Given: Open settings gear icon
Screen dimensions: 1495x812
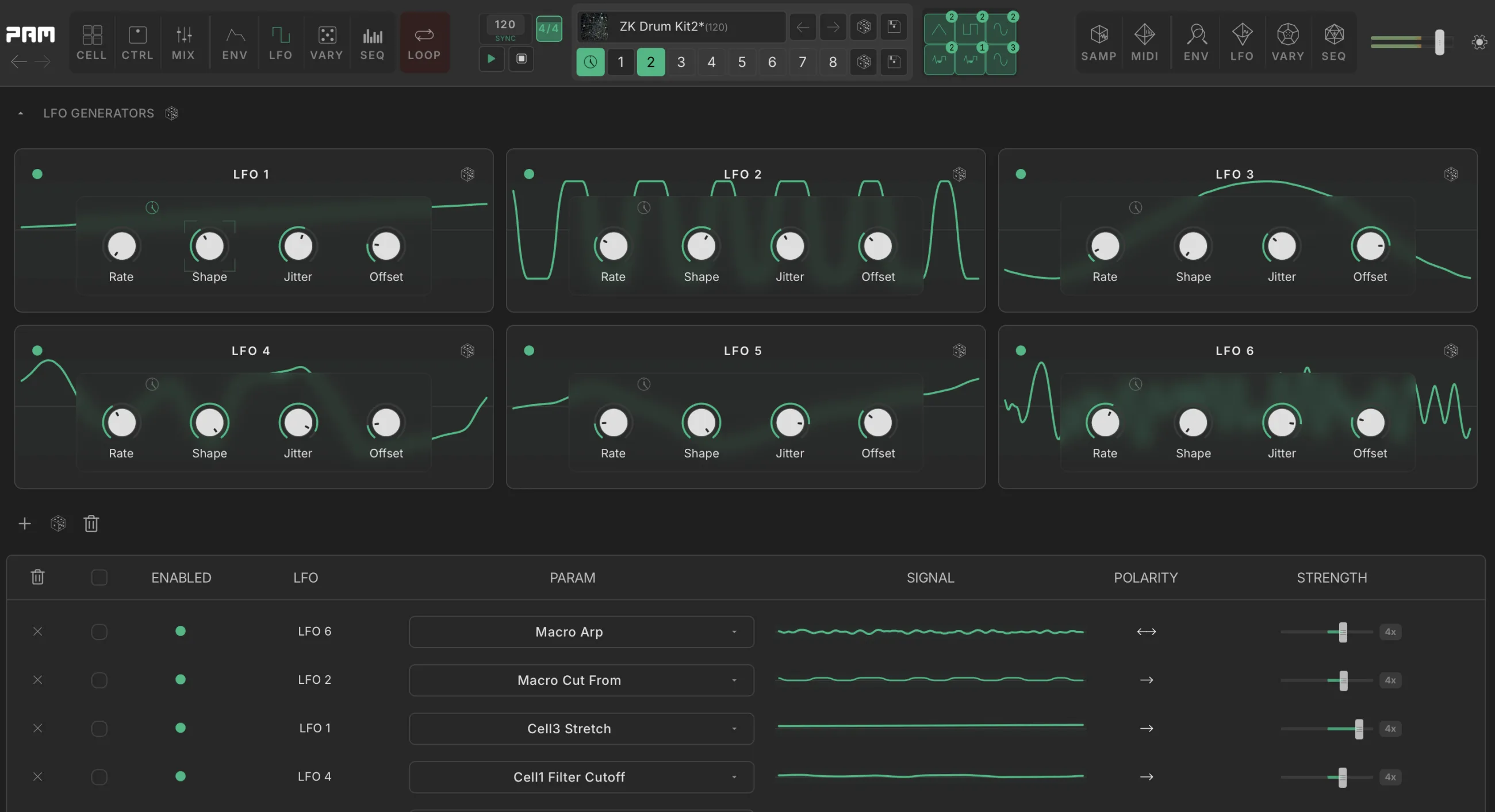Looking at the screenshot, I should coord(1479,42).
